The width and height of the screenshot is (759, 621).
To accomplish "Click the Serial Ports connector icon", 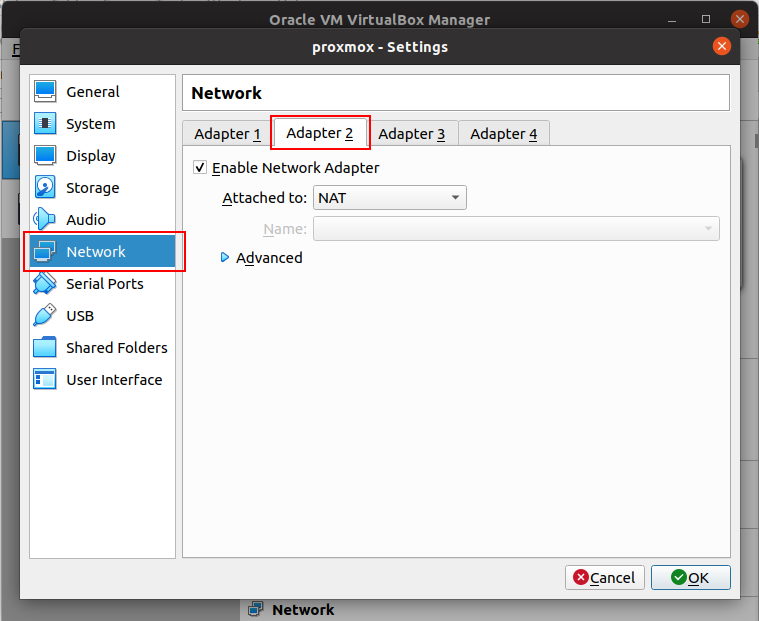I will (x=45, y=283).
